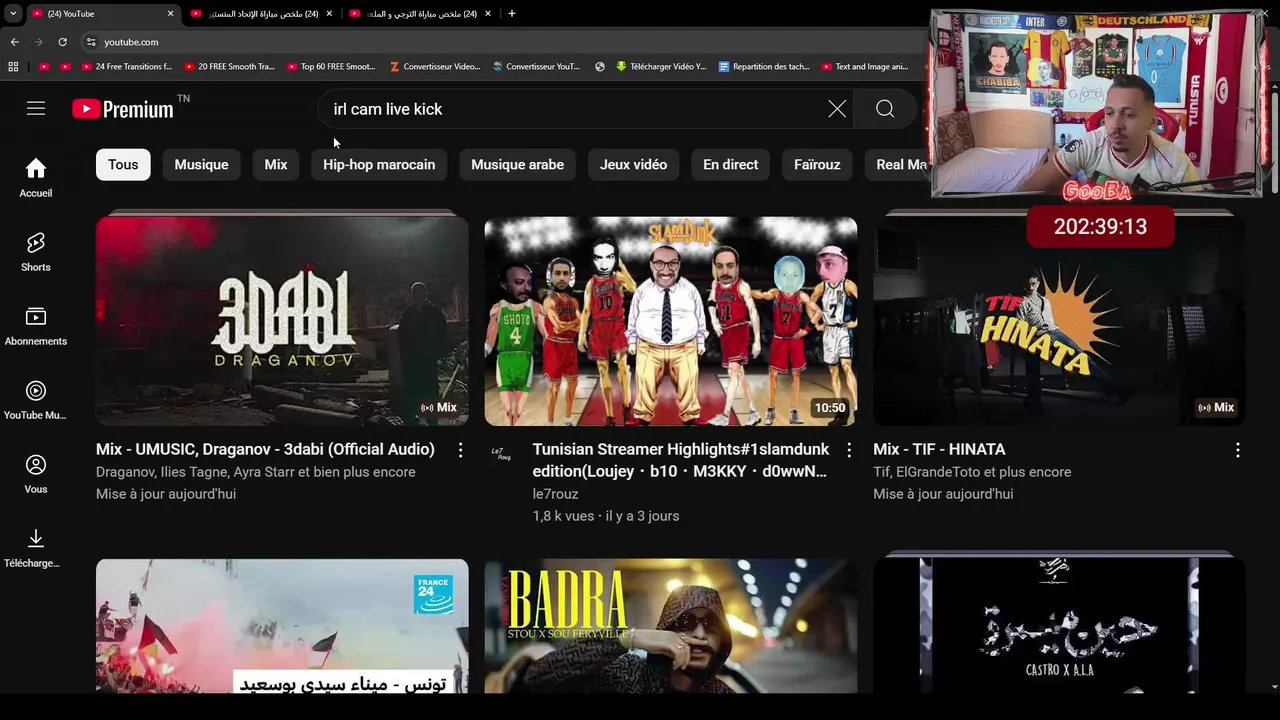Open the France 24 تونس video thumbnail
Image resolution: width=1280 pixels, height=720 pixels.
(282, 626)
